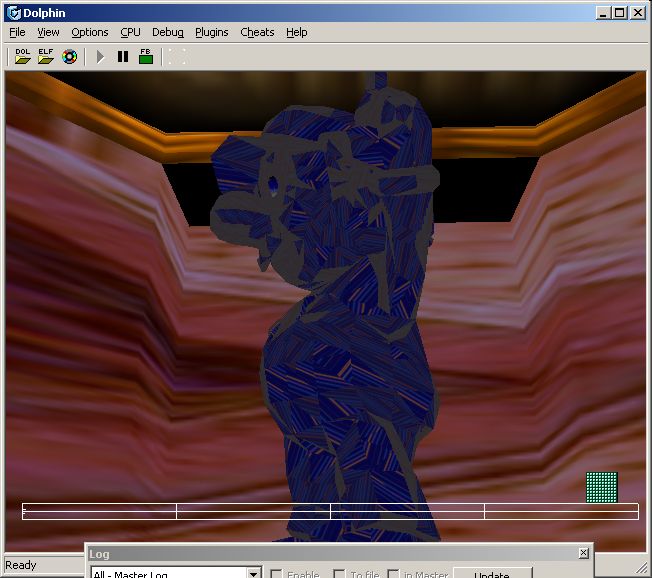Open the File menu

point(17,32)
